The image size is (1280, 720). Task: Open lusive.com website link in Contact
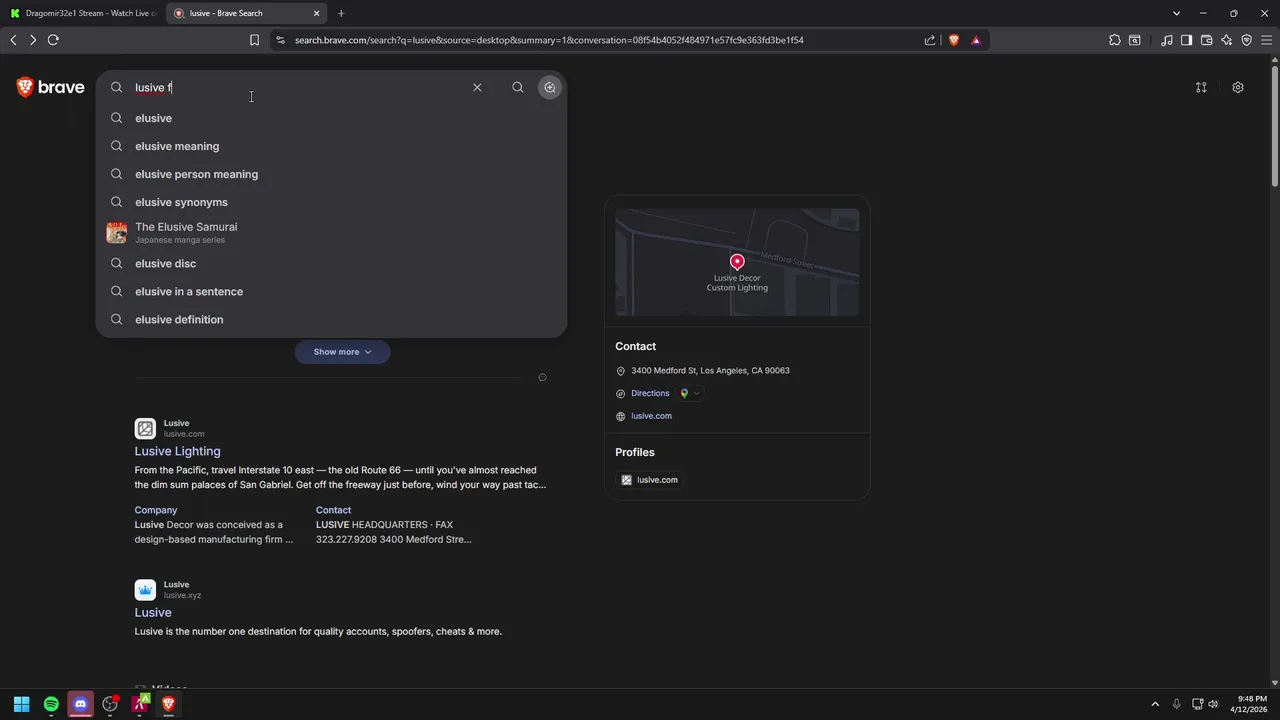click(651, 416)
